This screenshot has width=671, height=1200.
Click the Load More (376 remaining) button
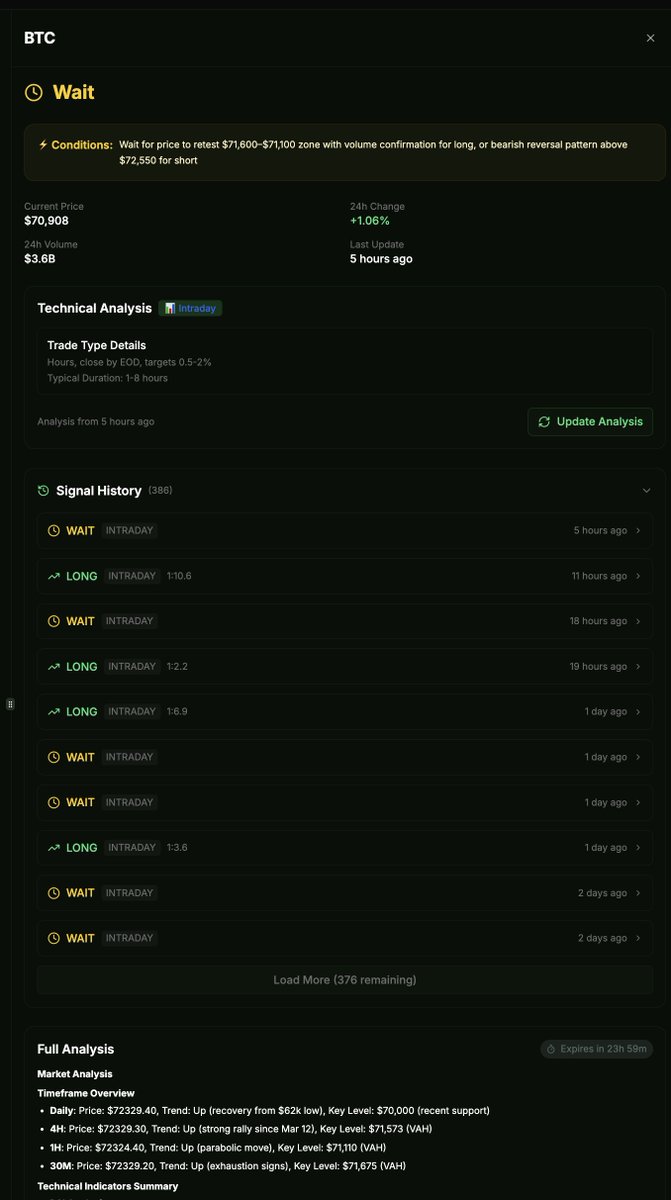(345, 980)
